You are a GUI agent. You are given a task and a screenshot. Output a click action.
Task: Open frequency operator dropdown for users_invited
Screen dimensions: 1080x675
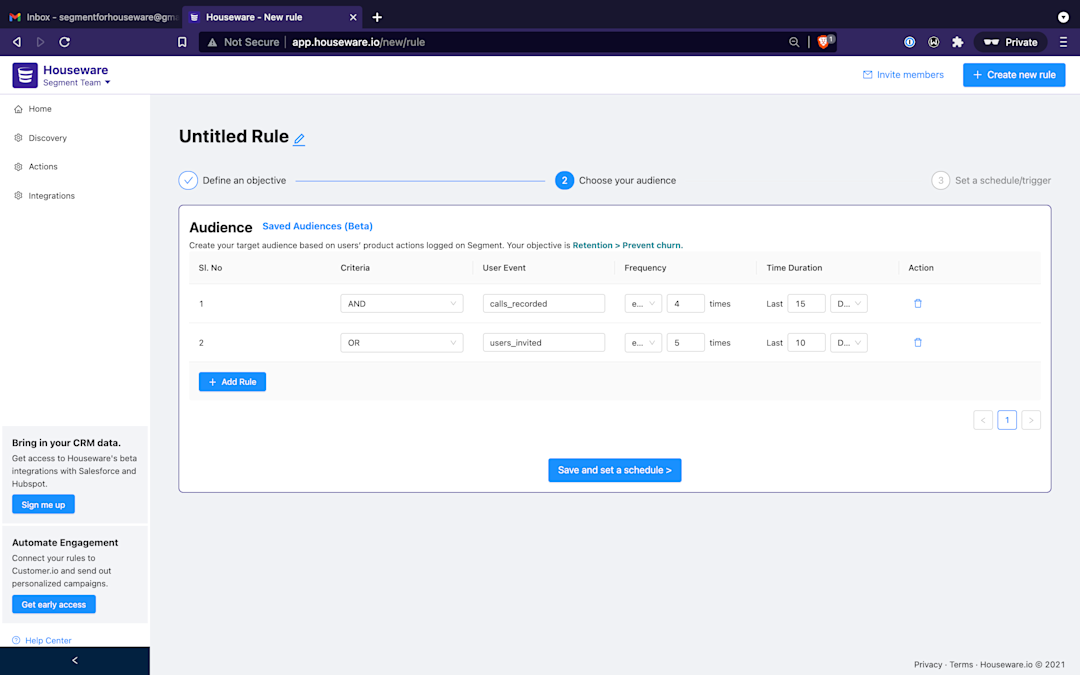[643, 342]
